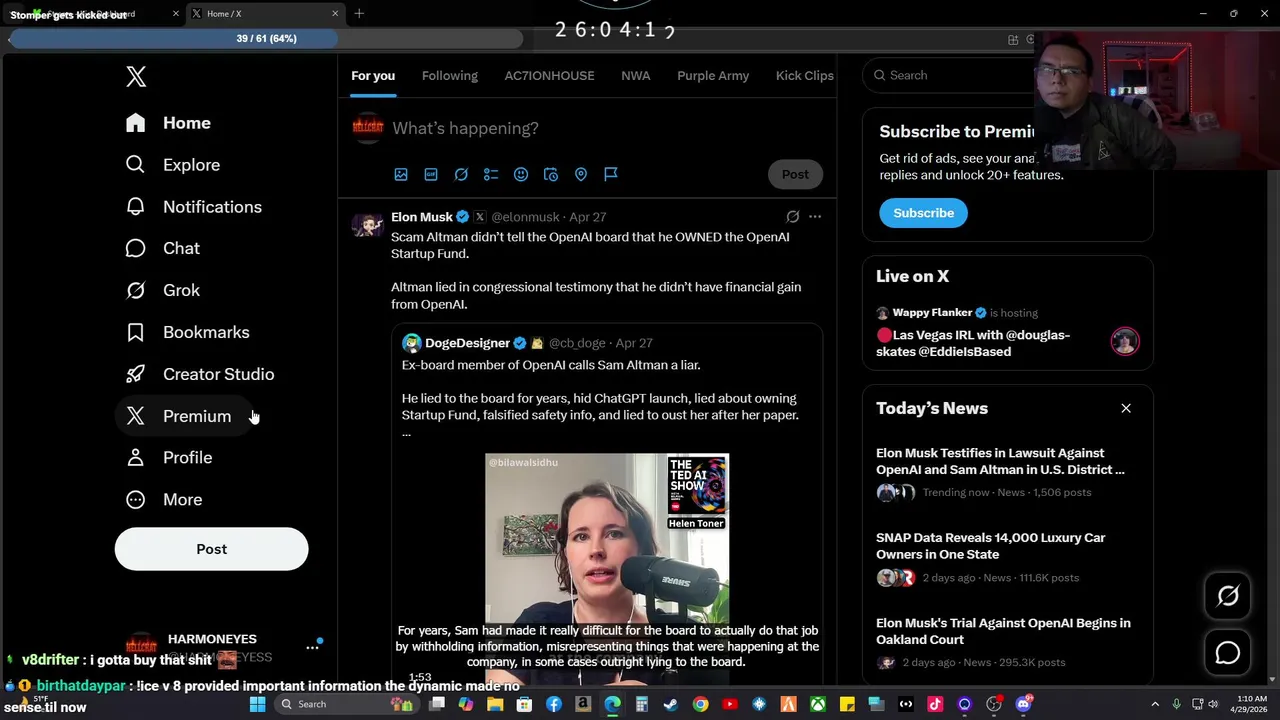Add a GIF to the post

click(x=431, y=174)
